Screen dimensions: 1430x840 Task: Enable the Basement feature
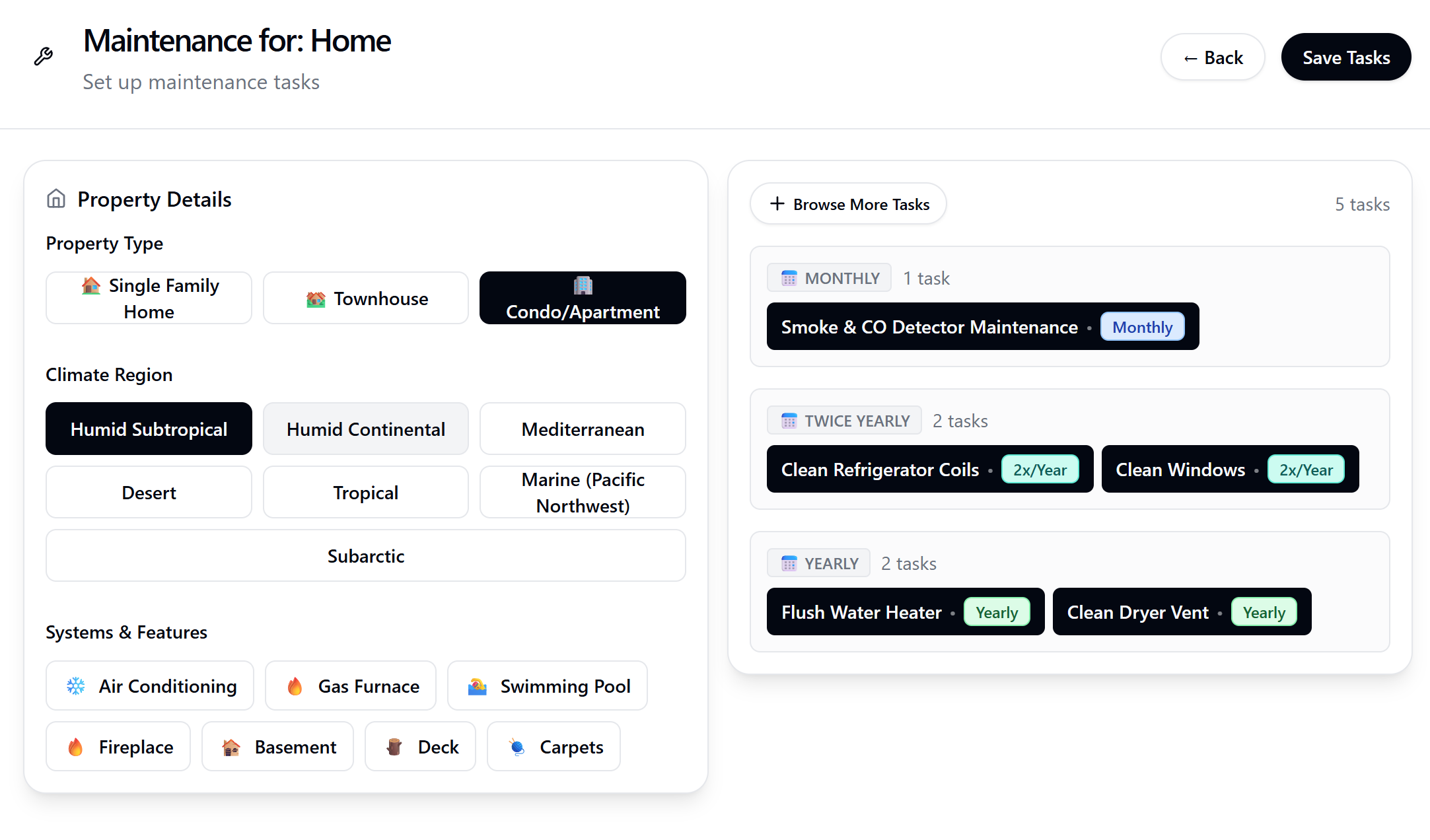tap(277, 746)
